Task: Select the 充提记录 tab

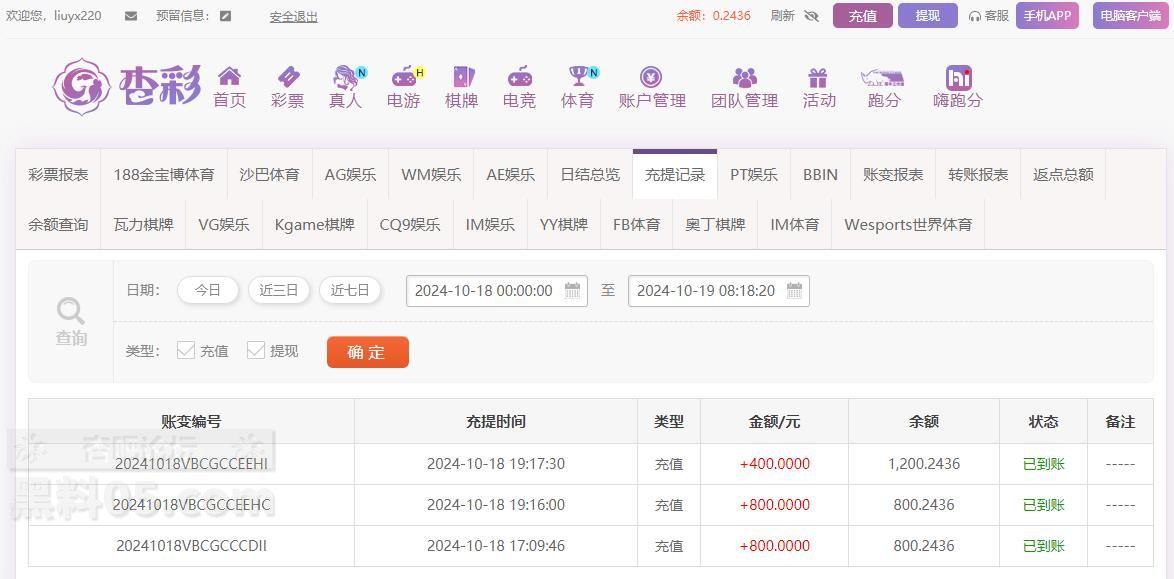Action: click(675, 175)
